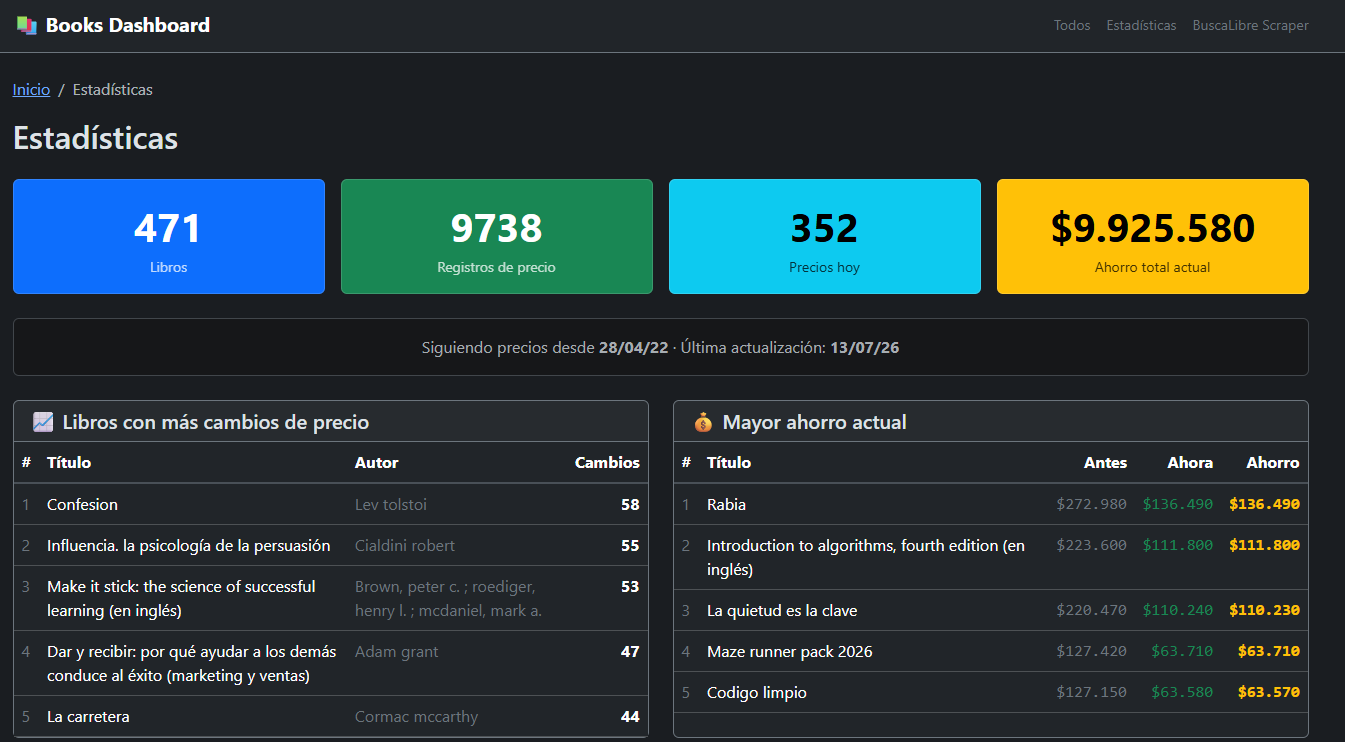Click the Autor column header
The width and height of the screenshot is (1345, 742).
coord(377,463)
